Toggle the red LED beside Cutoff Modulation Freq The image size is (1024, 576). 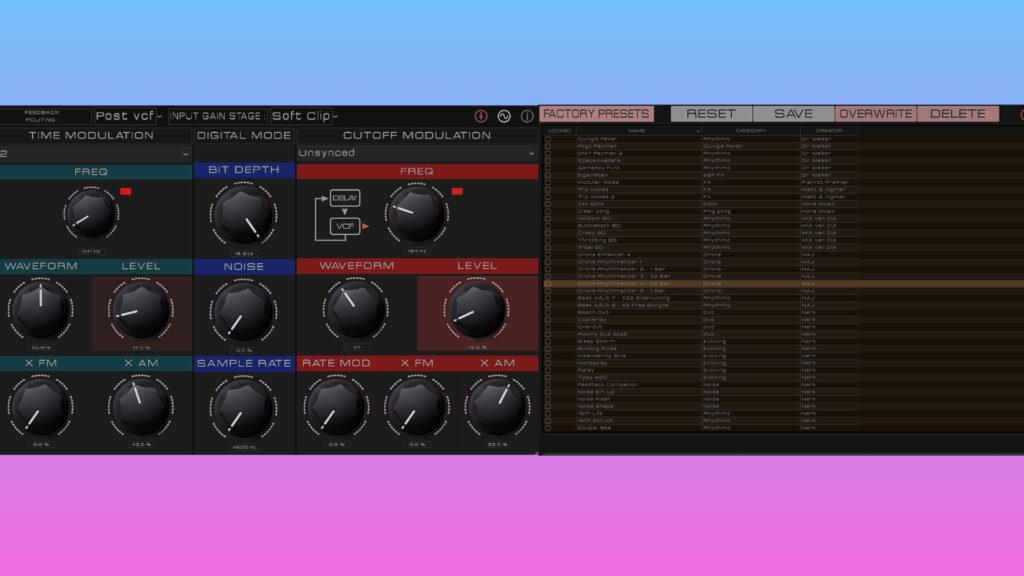pyautogui.click(x=457, y=191)
